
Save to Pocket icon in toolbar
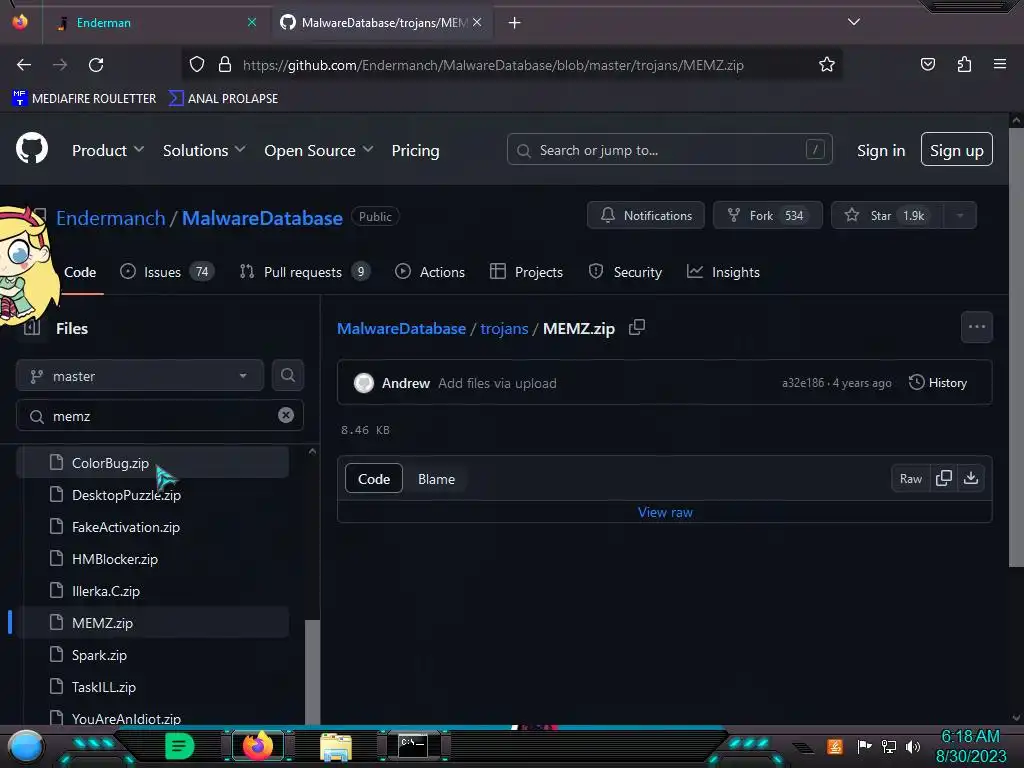[x=927, y=64]
